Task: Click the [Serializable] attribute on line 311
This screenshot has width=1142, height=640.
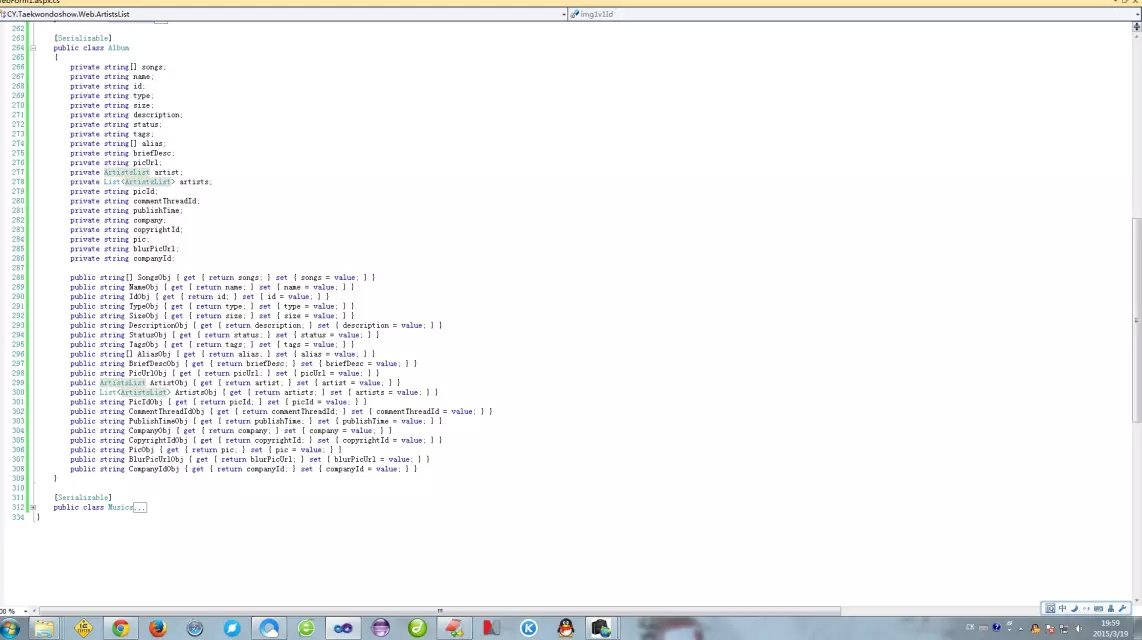Action: 82,497
